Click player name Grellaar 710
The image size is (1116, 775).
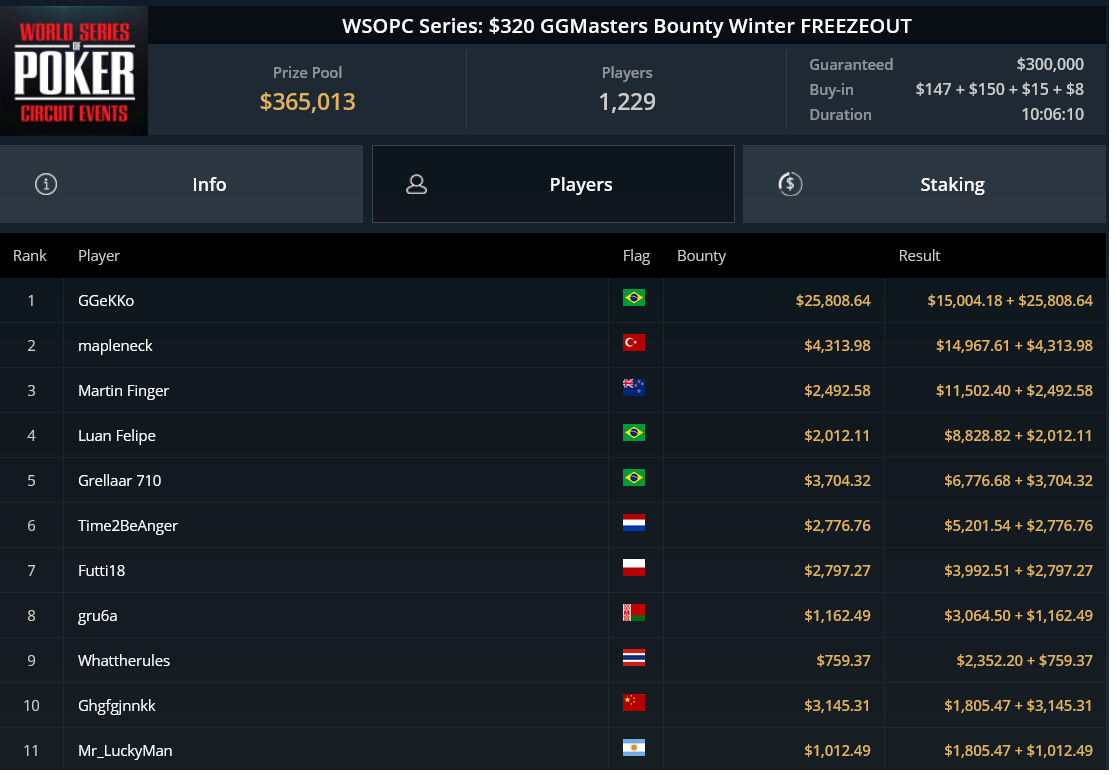(x=120, y=480)
